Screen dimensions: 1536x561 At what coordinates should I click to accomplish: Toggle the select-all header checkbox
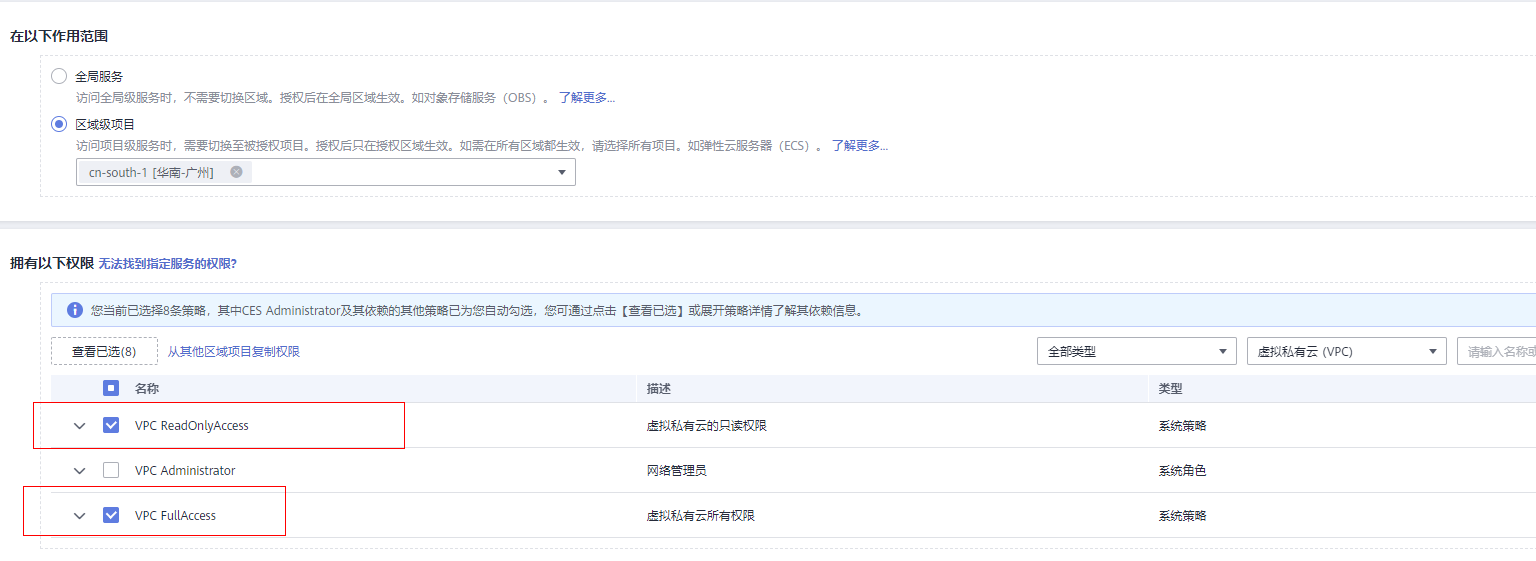111,388
